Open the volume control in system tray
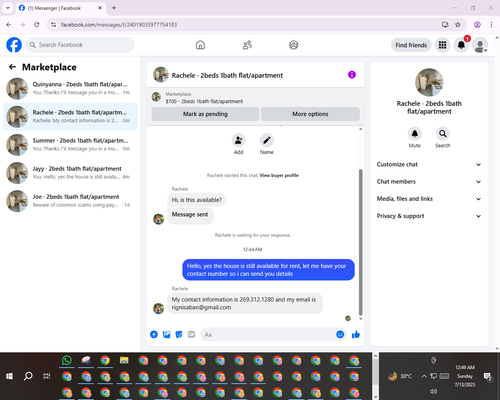 click(433, 391)
